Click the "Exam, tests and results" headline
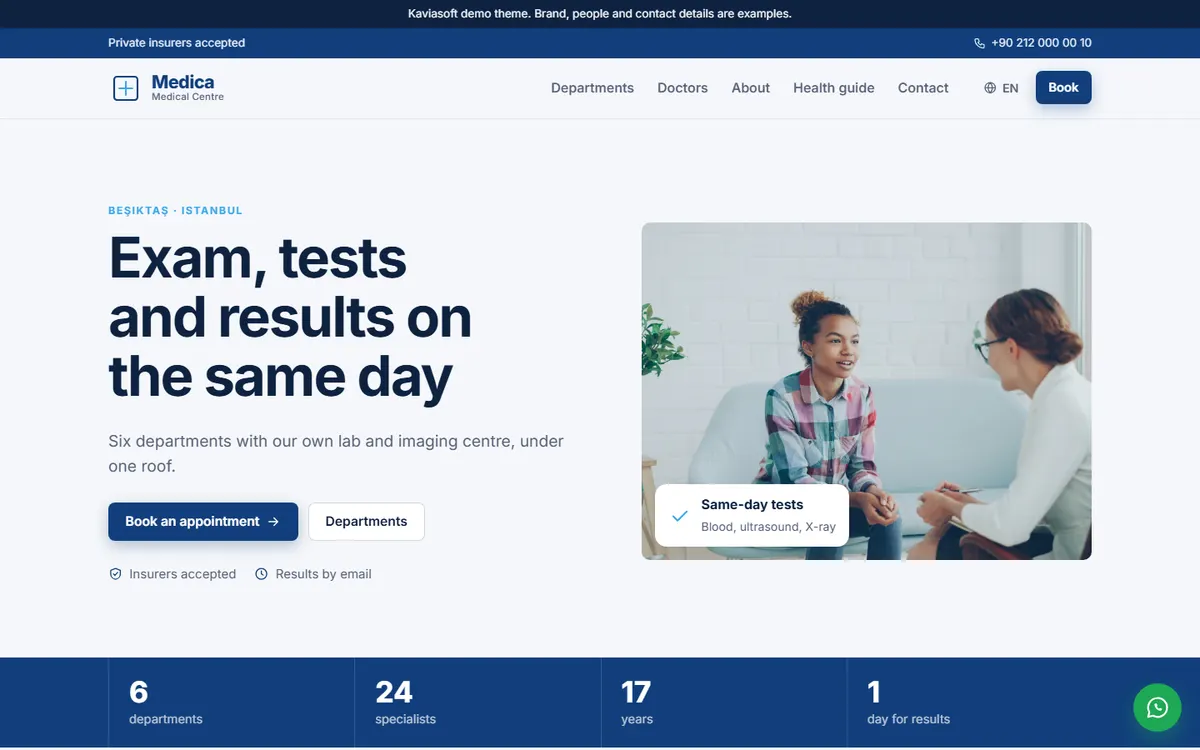The image size is (1200, 750). click(290, 317)
